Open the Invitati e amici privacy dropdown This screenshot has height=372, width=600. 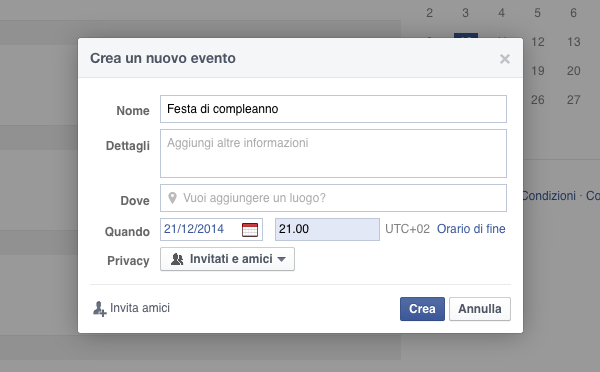pos(227,259)
